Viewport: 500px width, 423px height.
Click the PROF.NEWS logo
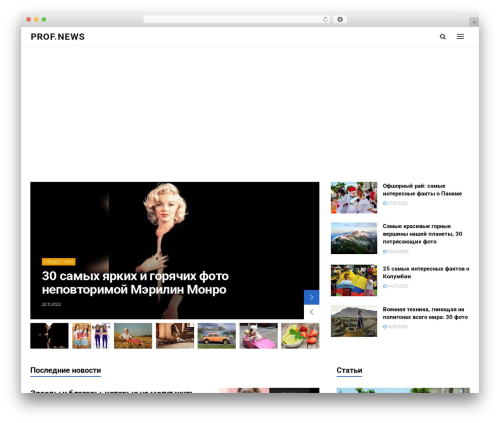click(x=58, y=37)
